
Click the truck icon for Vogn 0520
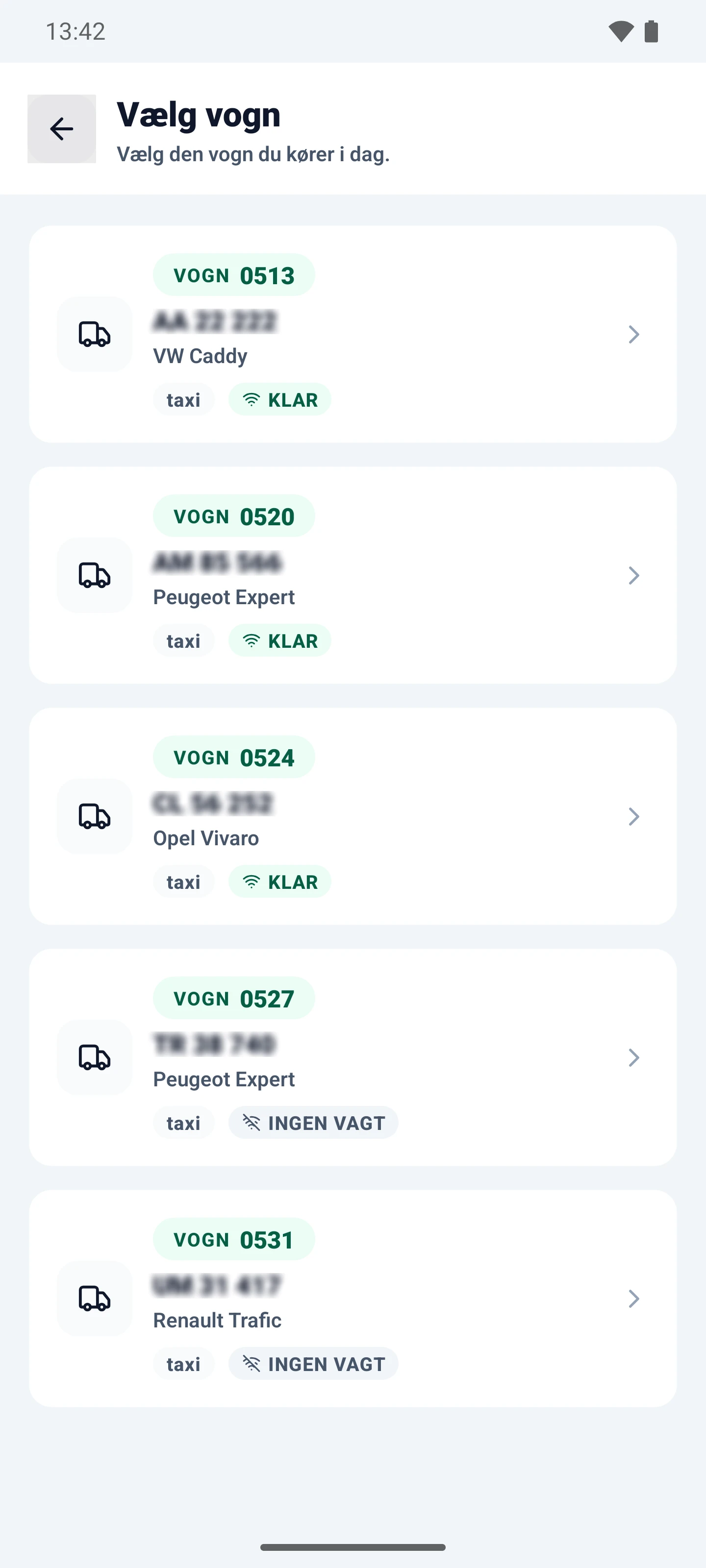[x=95, y=575]
